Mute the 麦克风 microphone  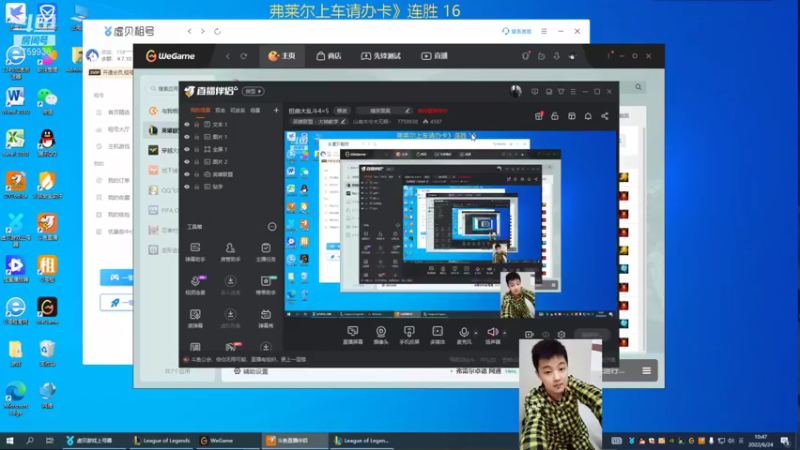click(x=464, y=335)
